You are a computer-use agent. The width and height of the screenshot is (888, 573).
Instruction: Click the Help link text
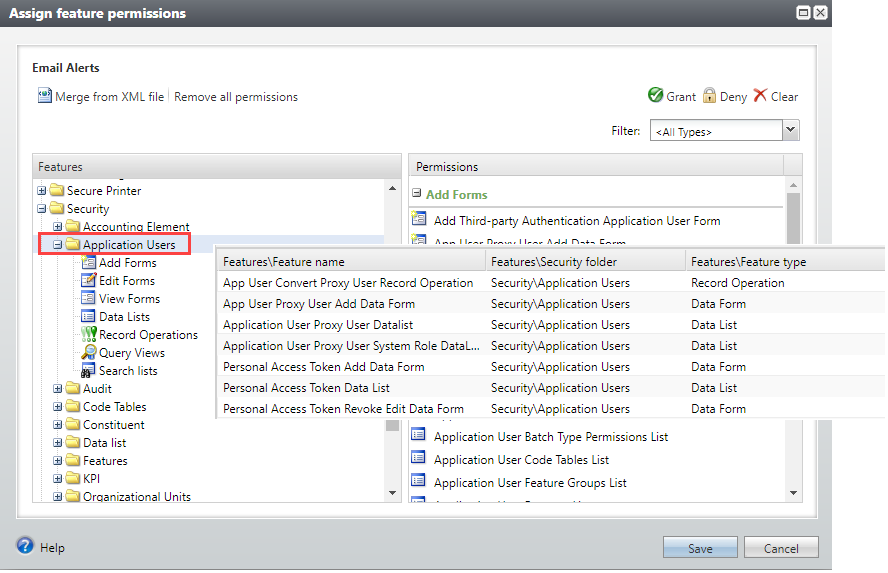pyautogui.click(x=52, y=548)
